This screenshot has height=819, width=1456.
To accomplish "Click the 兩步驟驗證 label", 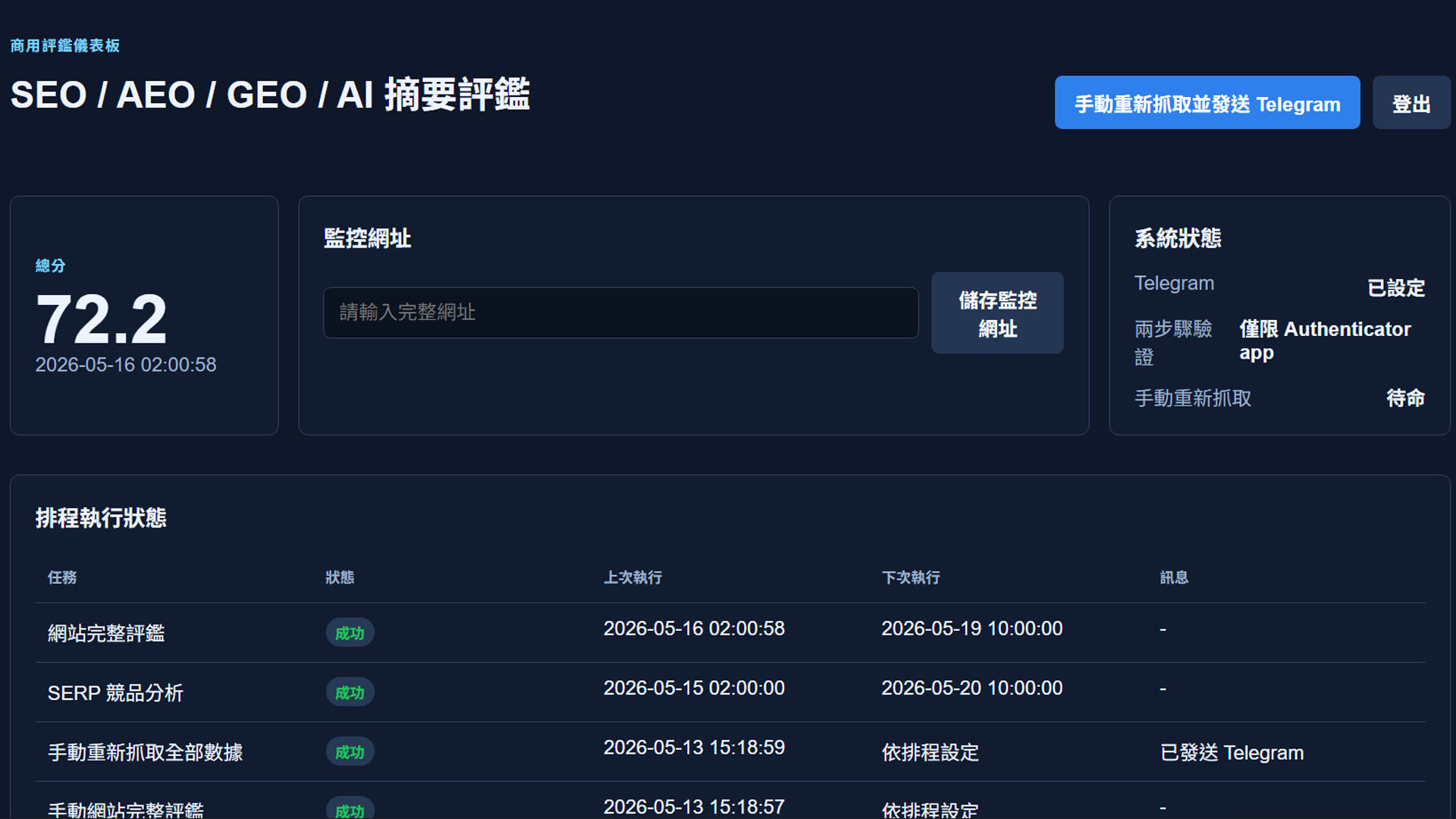I will click(1173, 343).
